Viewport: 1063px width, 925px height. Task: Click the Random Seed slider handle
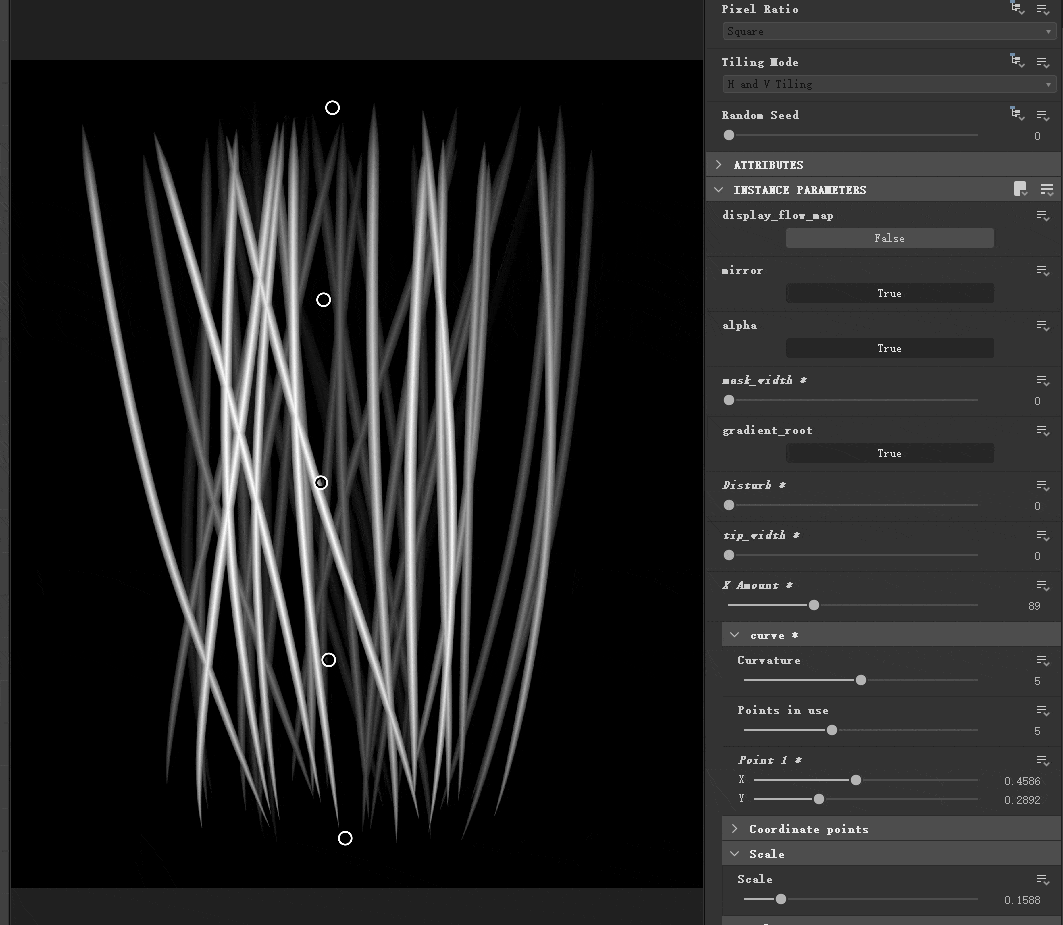coord(729,135)
